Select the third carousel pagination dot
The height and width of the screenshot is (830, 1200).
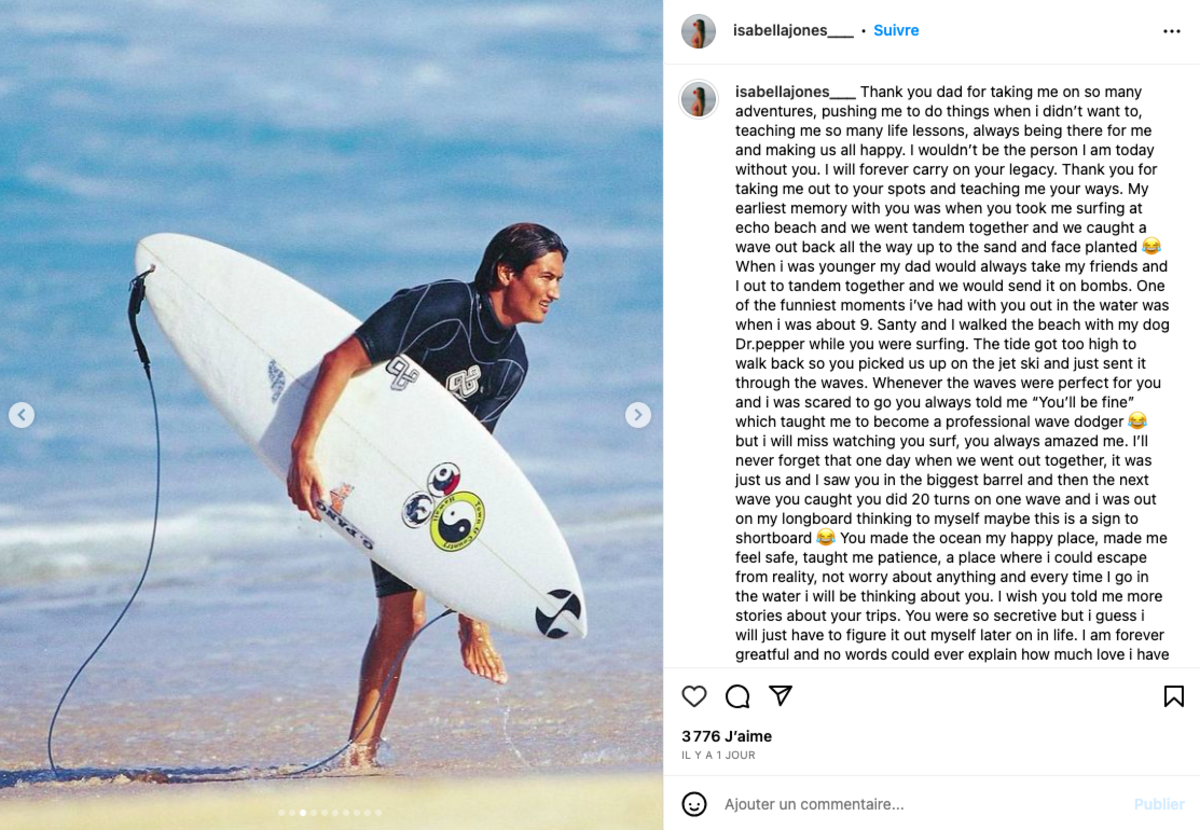pos(303,814)
